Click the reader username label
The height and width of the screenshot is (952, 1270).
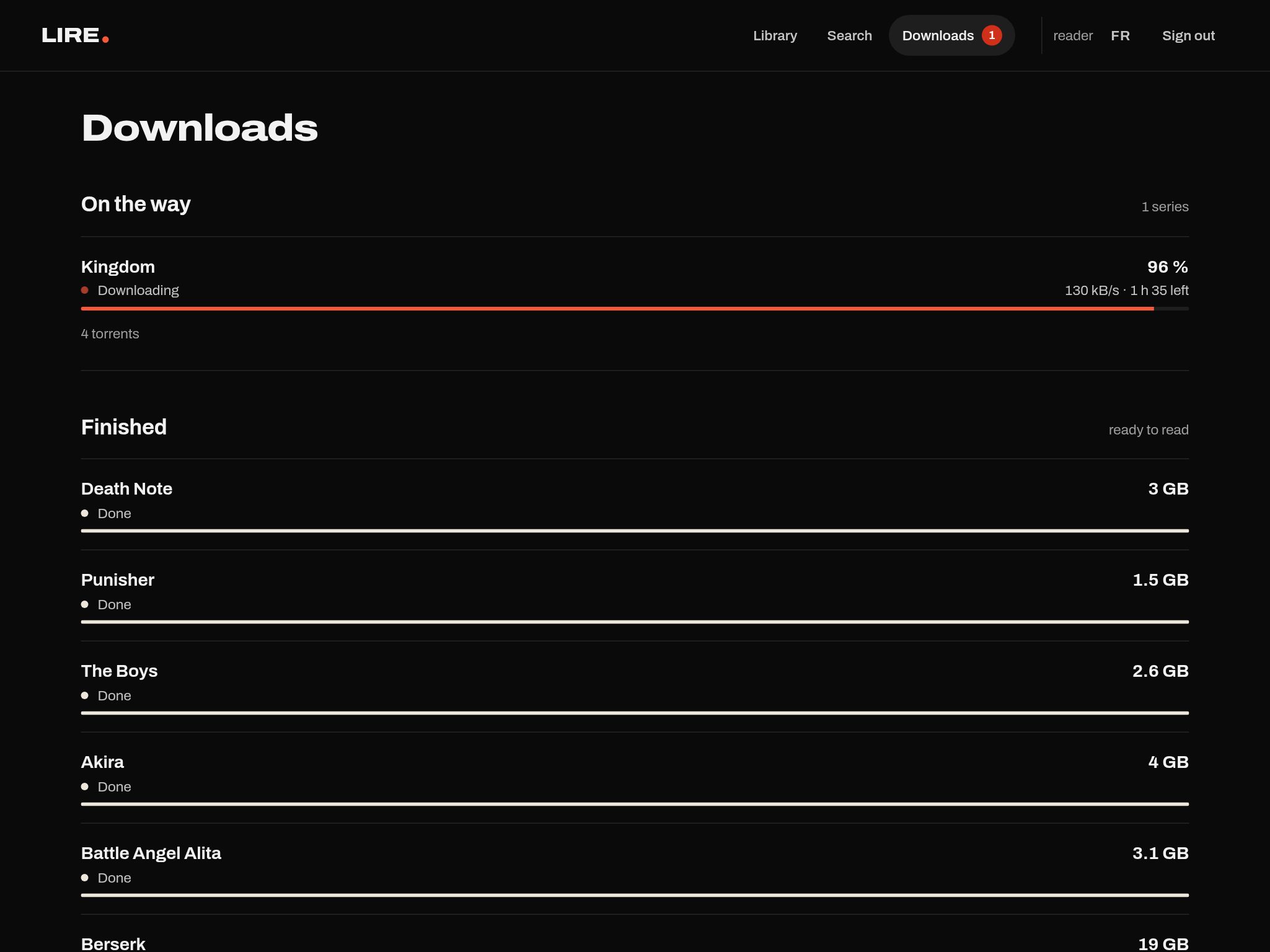click(1073, 36)
